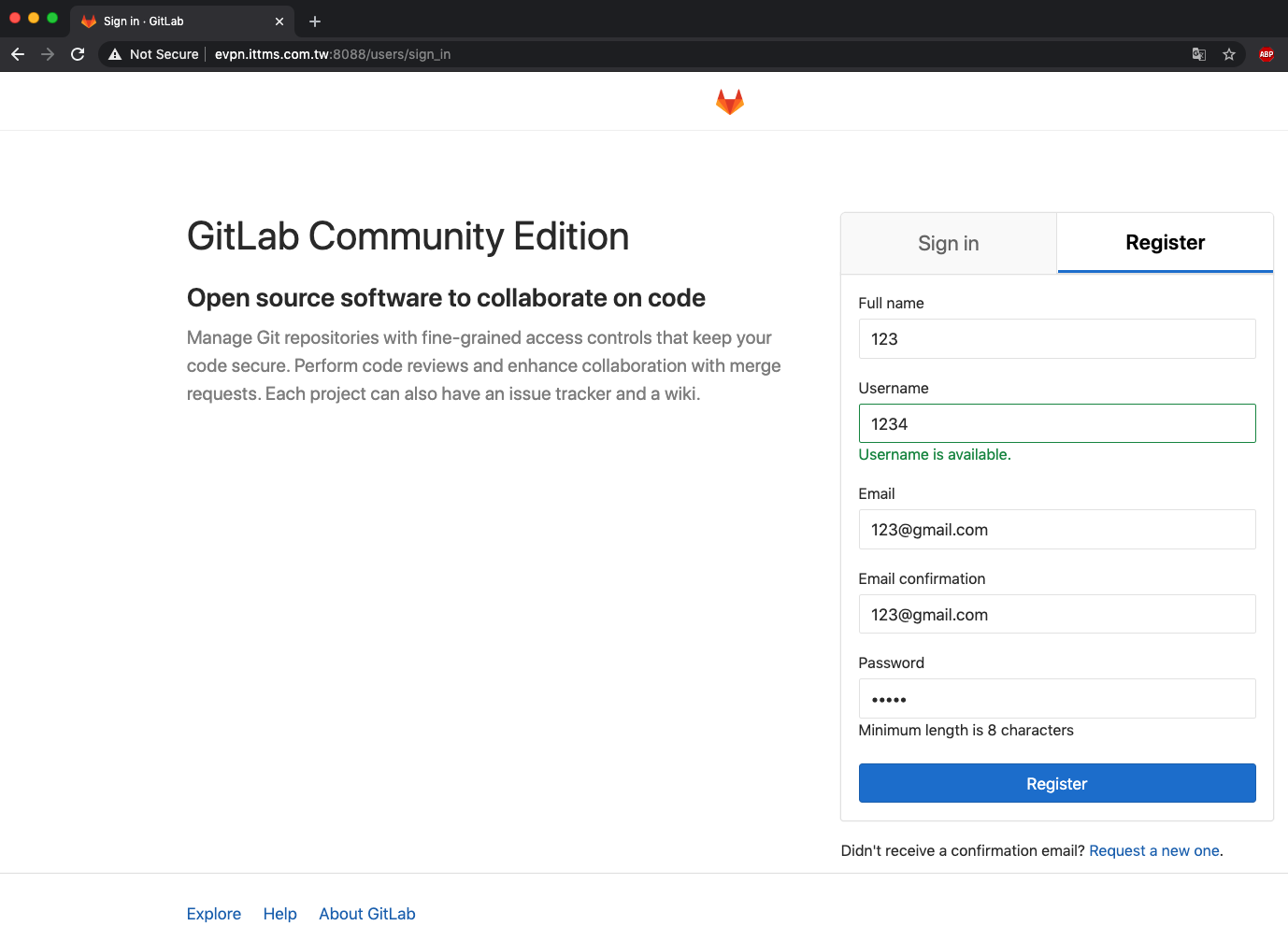Screen dimensions: 1288x926
Task: Select the Sign in · GitLab browser tab
Action: click(182, 21)
